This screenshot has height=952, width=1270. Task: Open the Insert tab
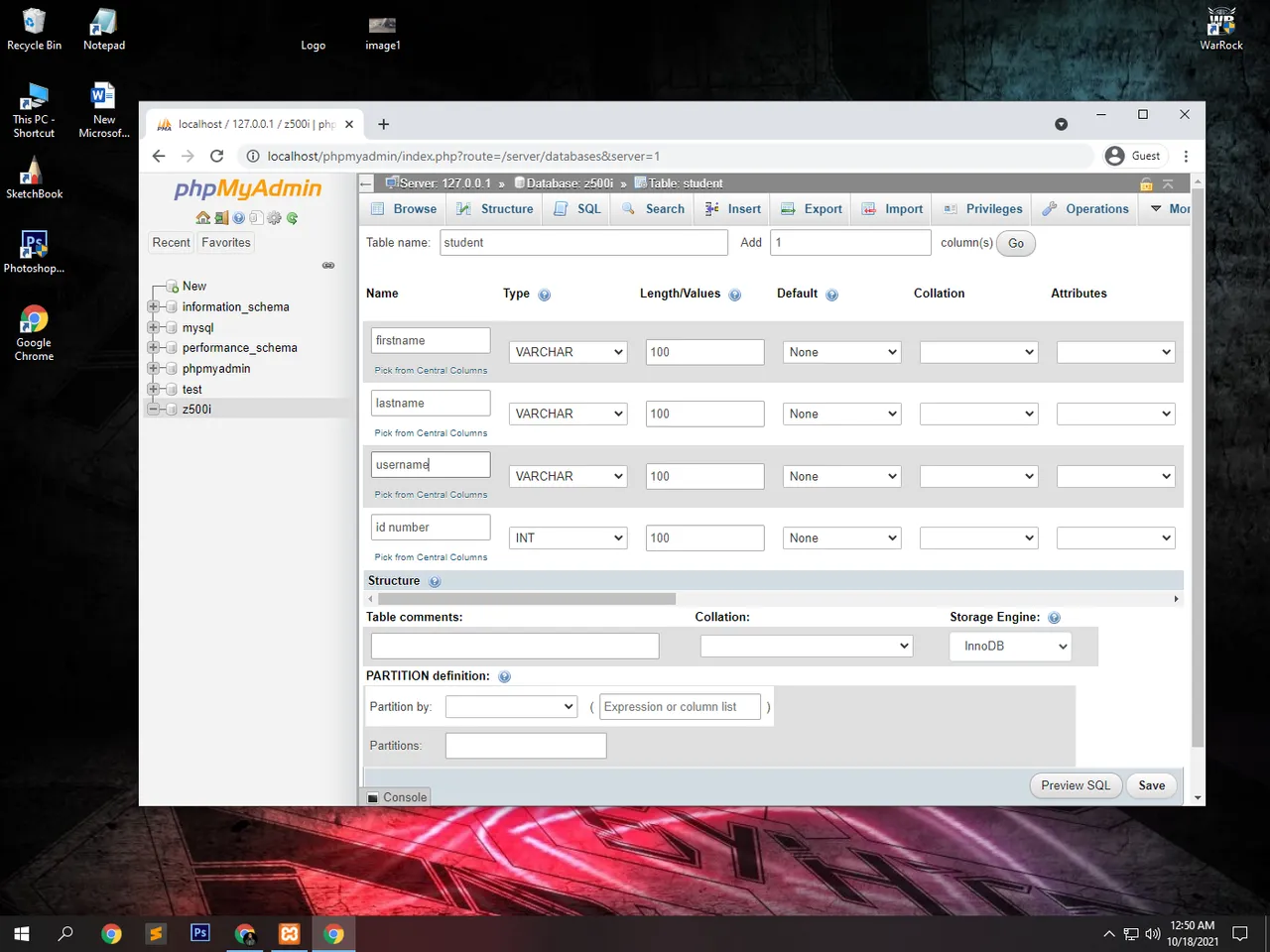[733, 209]
